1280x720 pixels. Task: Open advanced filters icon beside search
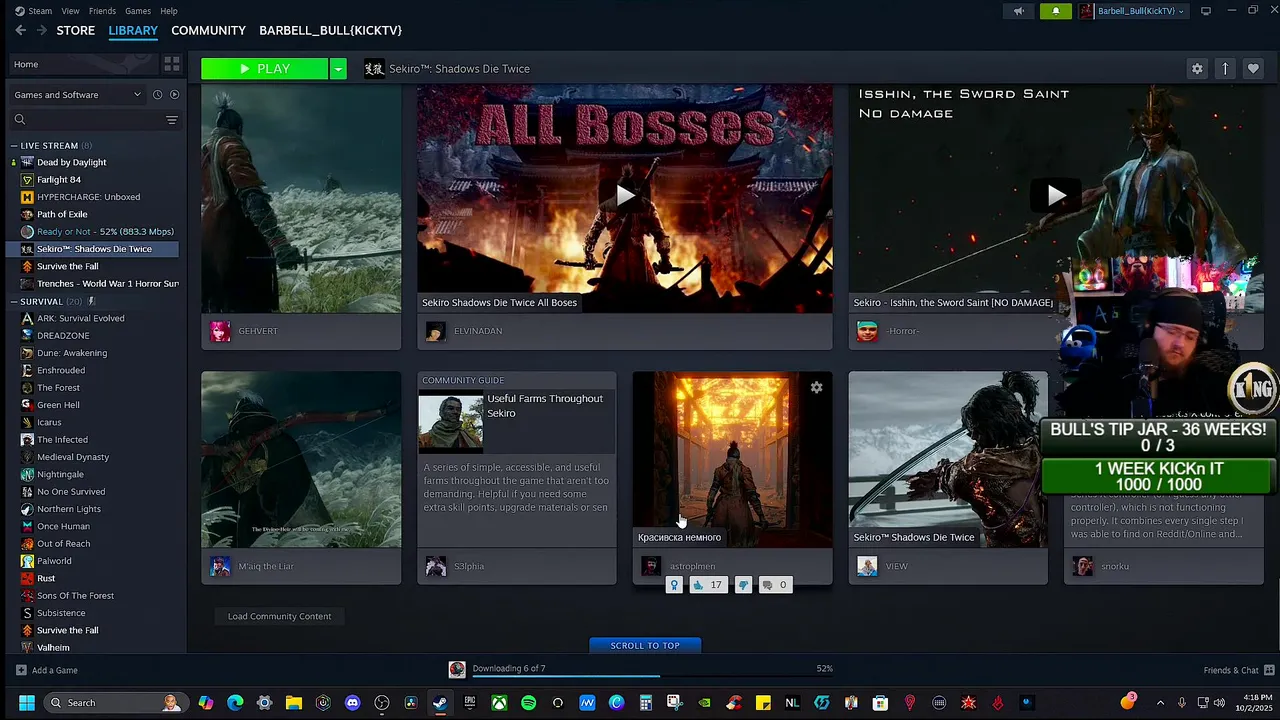click(x=172, y=120)
